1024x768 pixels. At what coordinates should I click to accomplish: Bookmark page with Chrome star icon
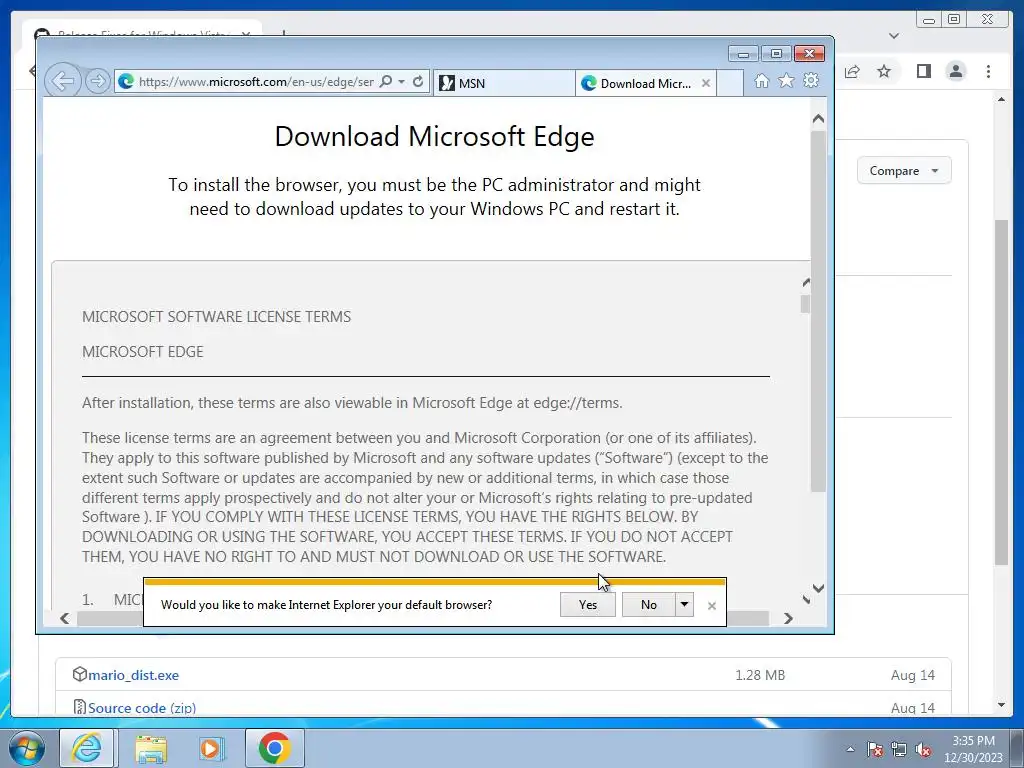[x=884, y=71]
